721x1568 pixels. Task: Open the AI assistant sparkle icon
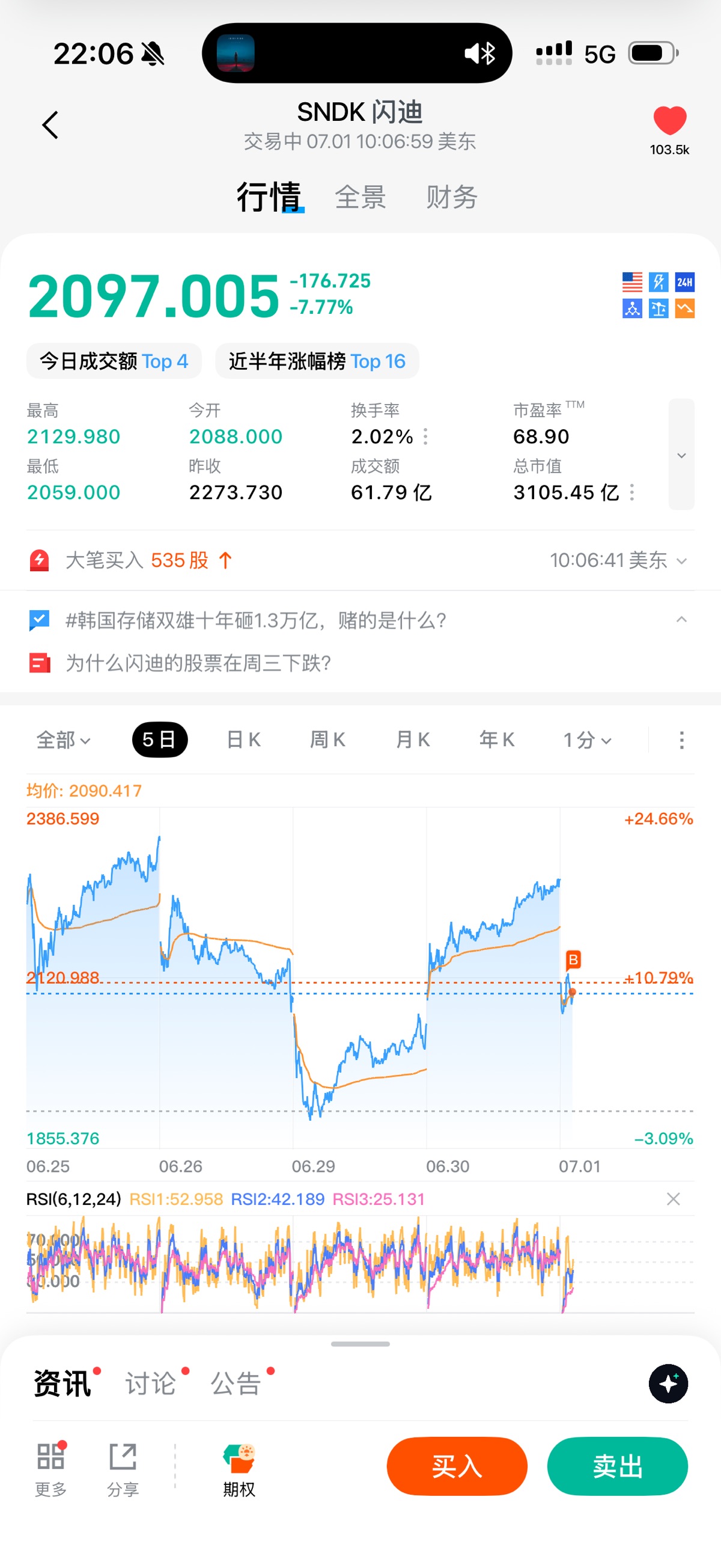(x=668, y=1383)
